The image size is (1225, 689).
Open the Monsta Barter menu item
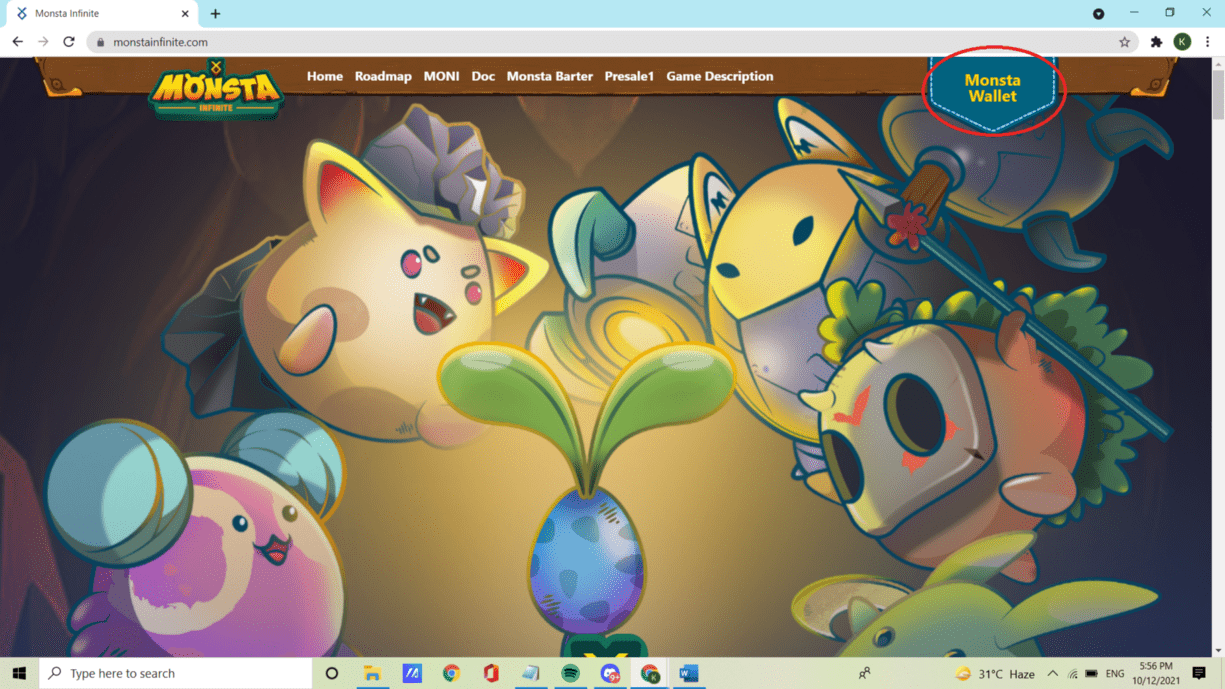[x=549, y=76]
